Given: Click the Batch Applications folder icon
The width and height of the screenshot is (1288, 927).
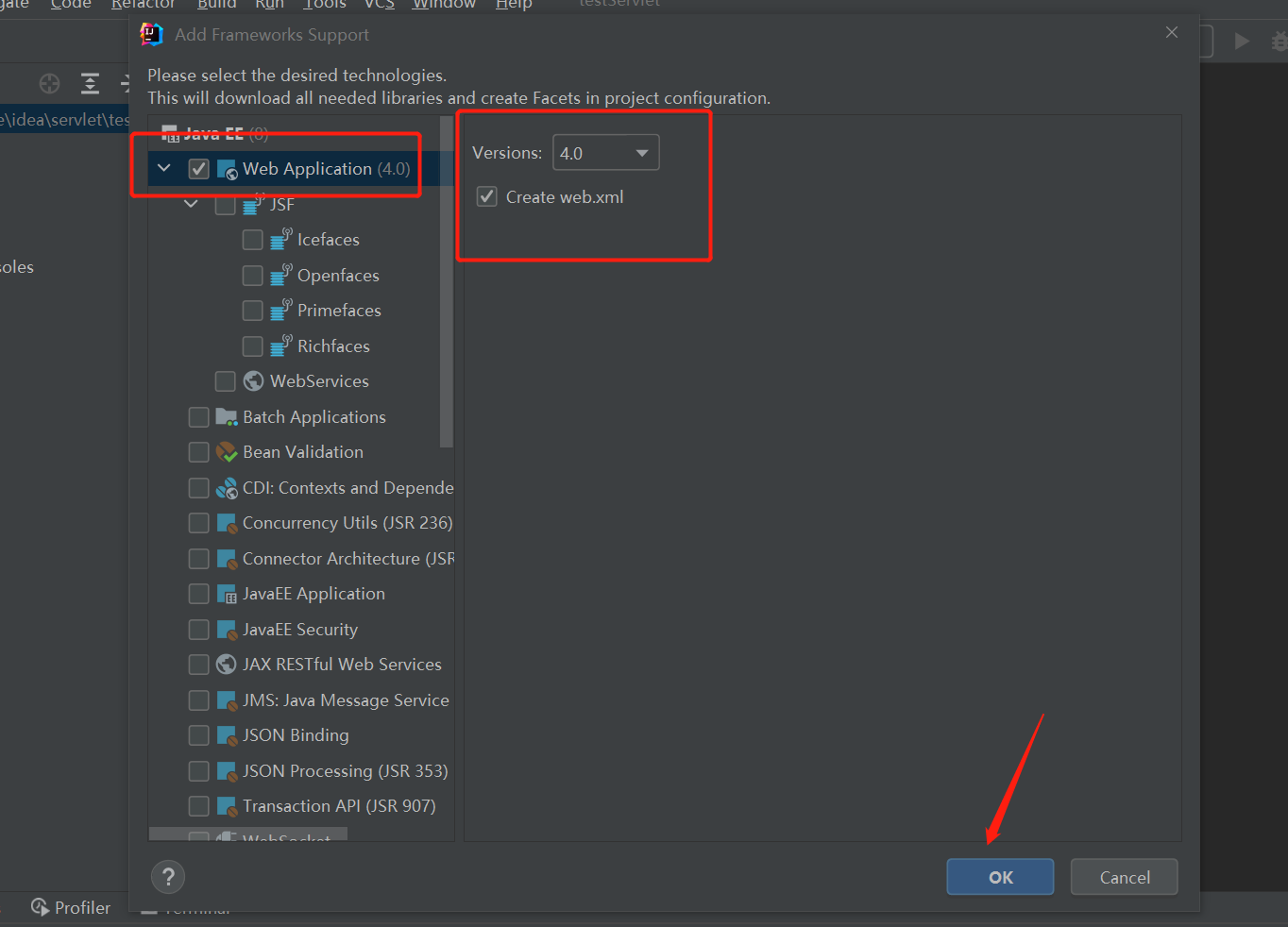Looking at the screenshot, I should 227,417.
